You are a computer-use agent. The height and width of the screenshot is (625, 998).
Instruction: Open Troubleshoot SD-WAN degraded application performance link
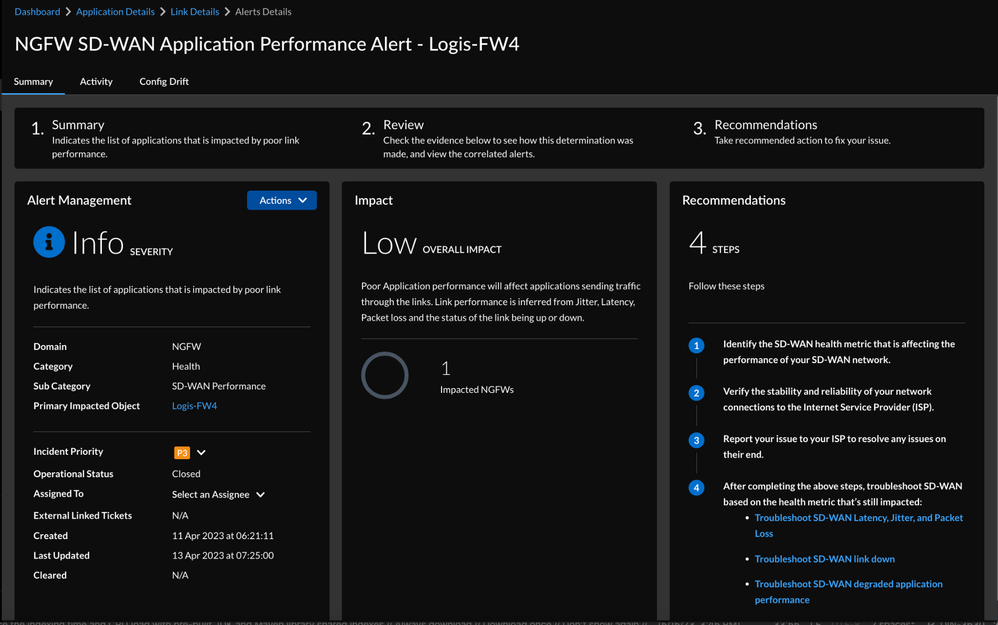pyautogui.click(x=848, y=584)
